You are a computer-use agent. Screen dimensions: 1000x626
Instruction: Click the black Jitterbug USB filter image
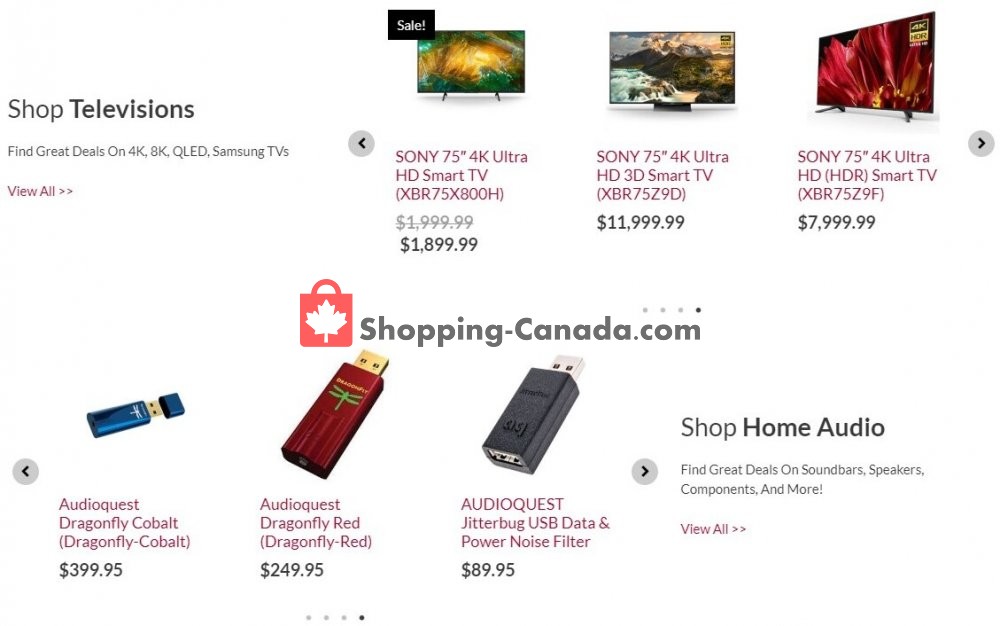click(533, 415)
